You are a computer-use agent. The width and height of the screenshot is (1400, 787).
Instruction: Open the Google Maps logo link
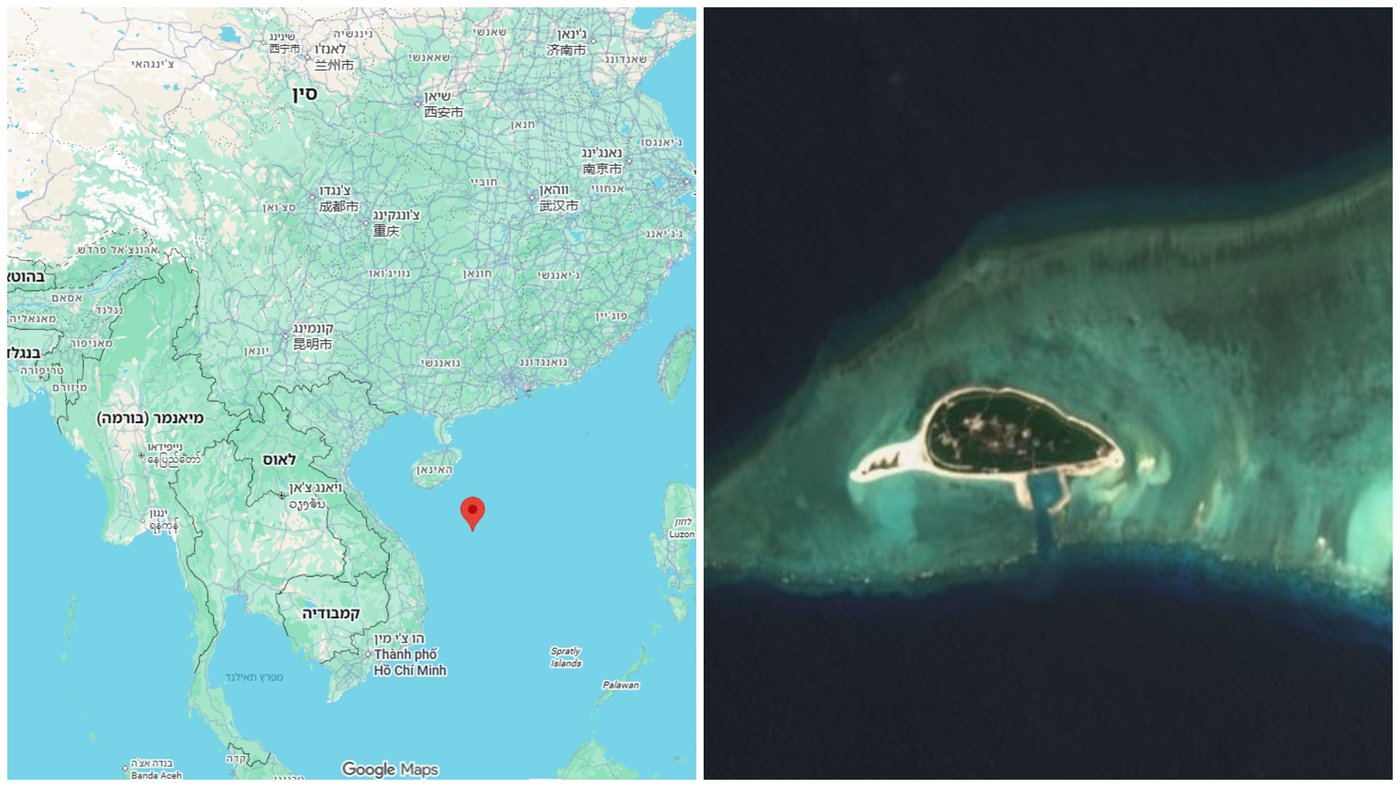[x=390, y=769]
